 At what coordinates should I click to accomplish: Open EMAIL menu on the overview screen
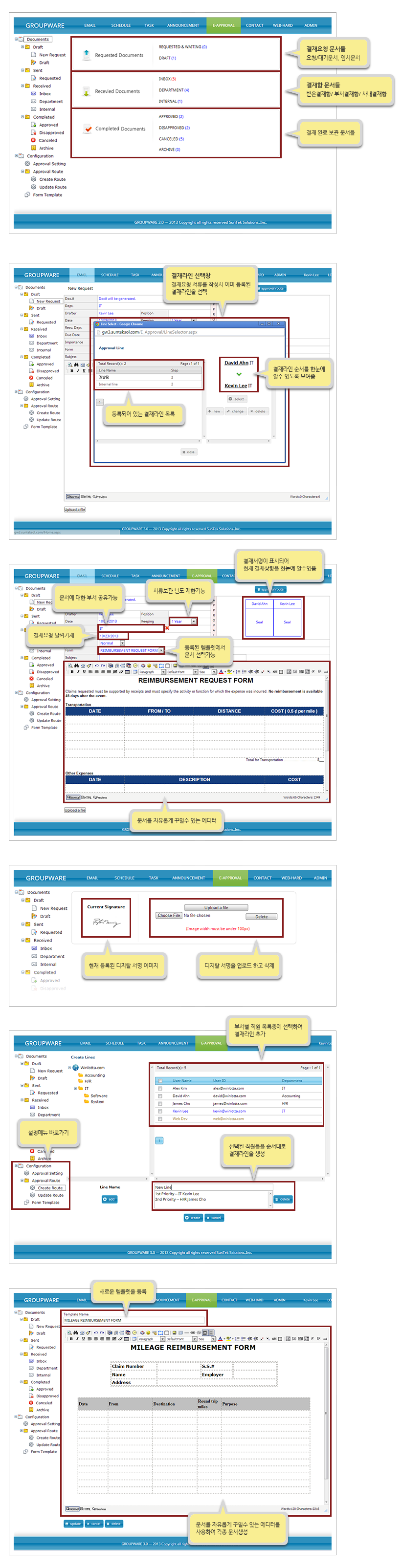(x=89, y=25)
